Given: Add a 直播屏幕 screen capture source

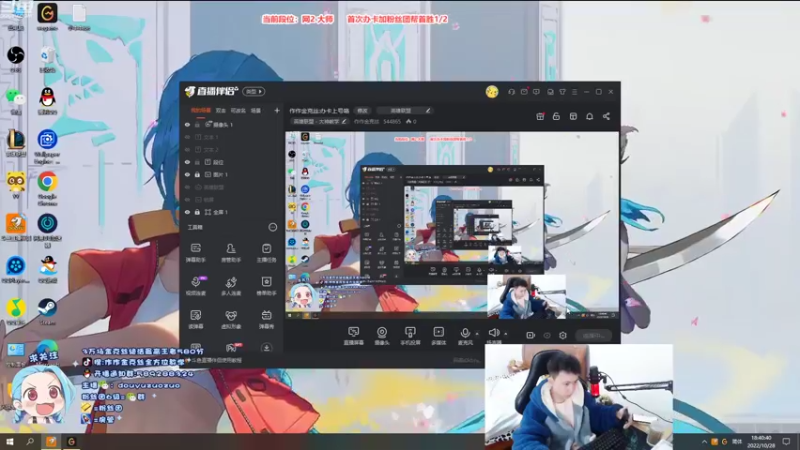Looking at the screenshot, I should point(354,336).
